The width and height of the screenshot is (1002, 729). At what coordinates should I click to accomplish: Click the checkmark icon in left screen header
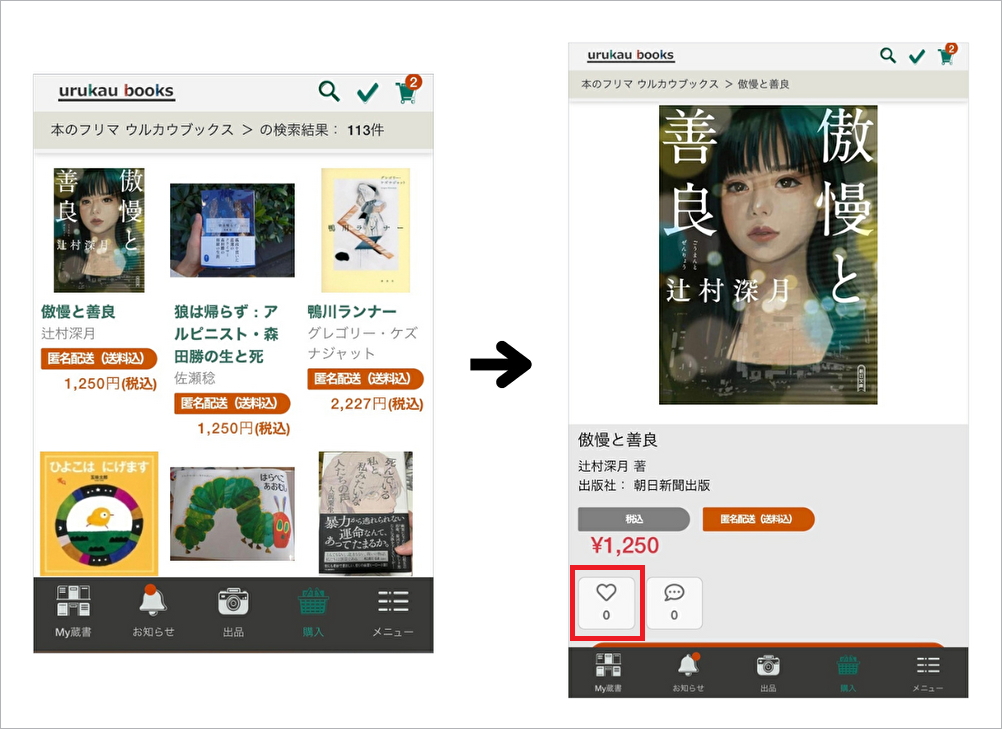(x=368, y=93)
